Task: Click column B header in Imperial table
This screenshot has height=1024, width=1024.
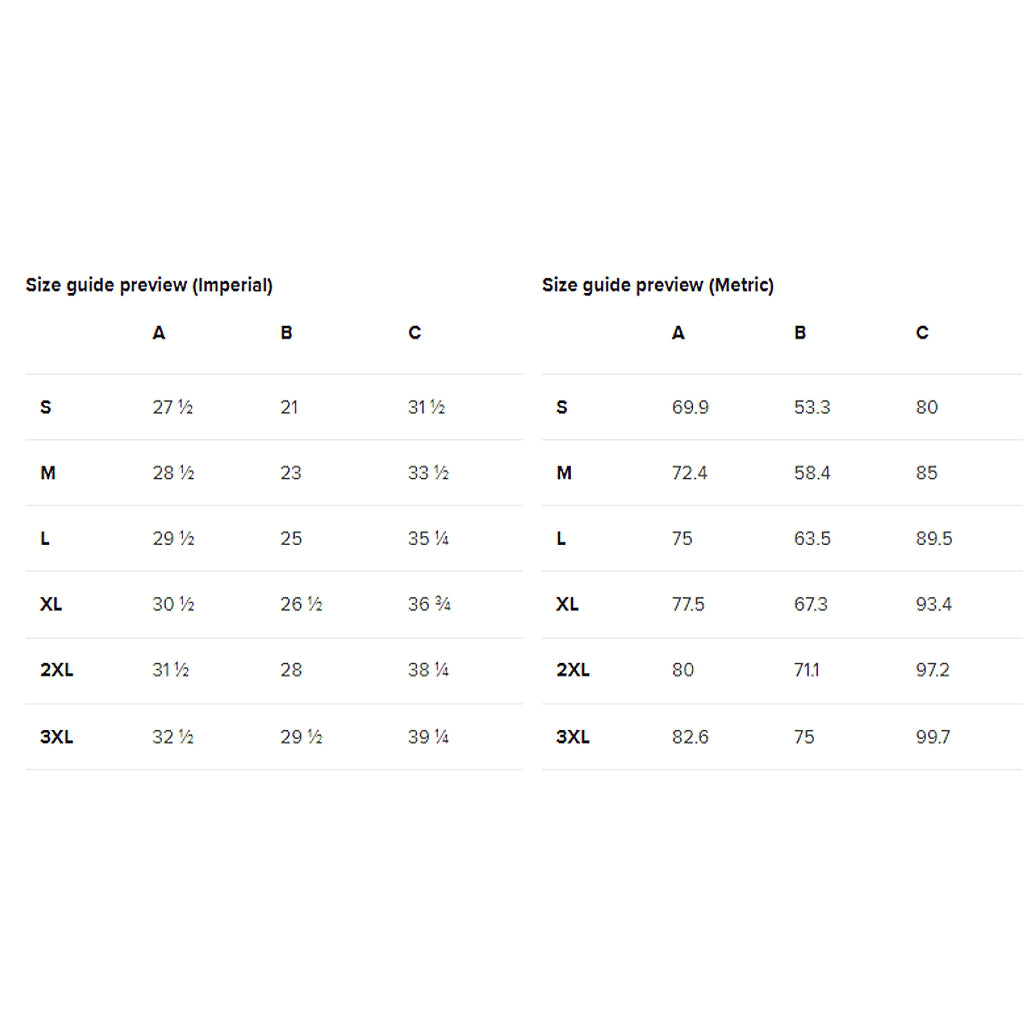Action: (286, 333)
